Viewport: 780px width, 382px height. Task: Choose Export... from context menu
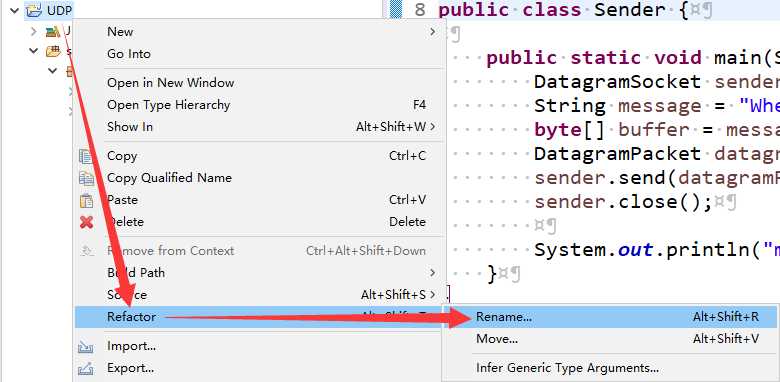(258, 368)
